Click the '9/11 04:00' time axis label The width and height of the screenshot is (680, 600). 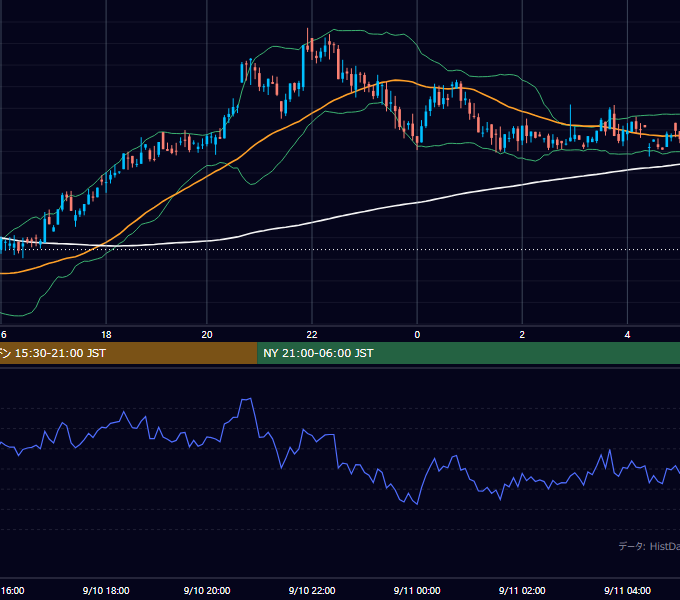(x=627, y=590)
